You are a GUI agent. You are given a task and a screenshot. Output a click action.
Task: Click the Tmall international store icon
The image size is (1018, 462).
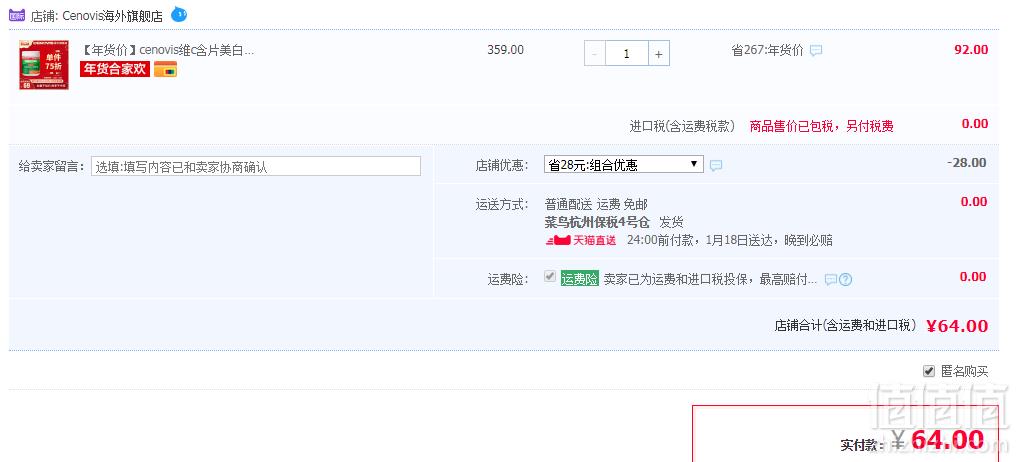(17, 15)
